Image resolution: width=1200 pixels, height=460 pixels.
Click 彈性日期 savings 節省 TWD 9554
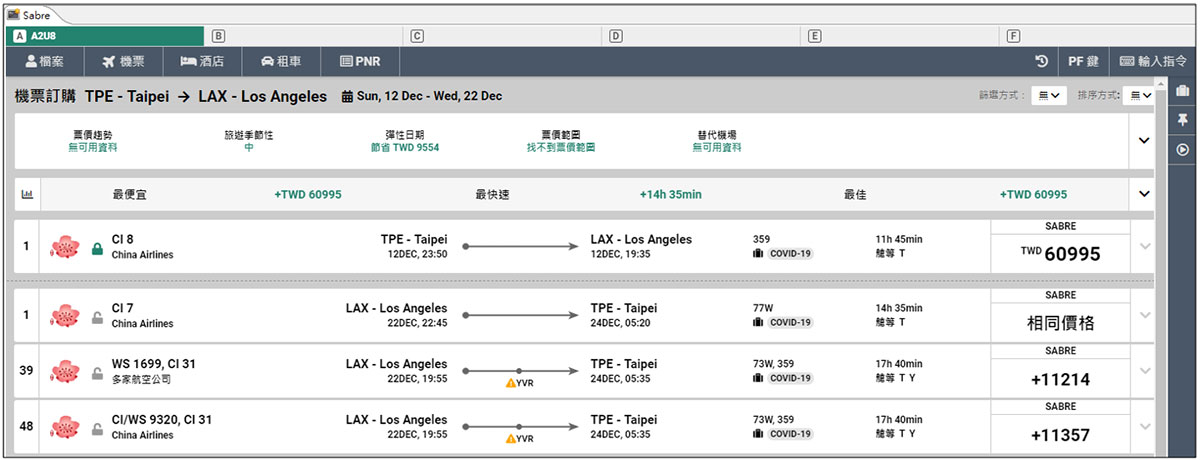405,147
